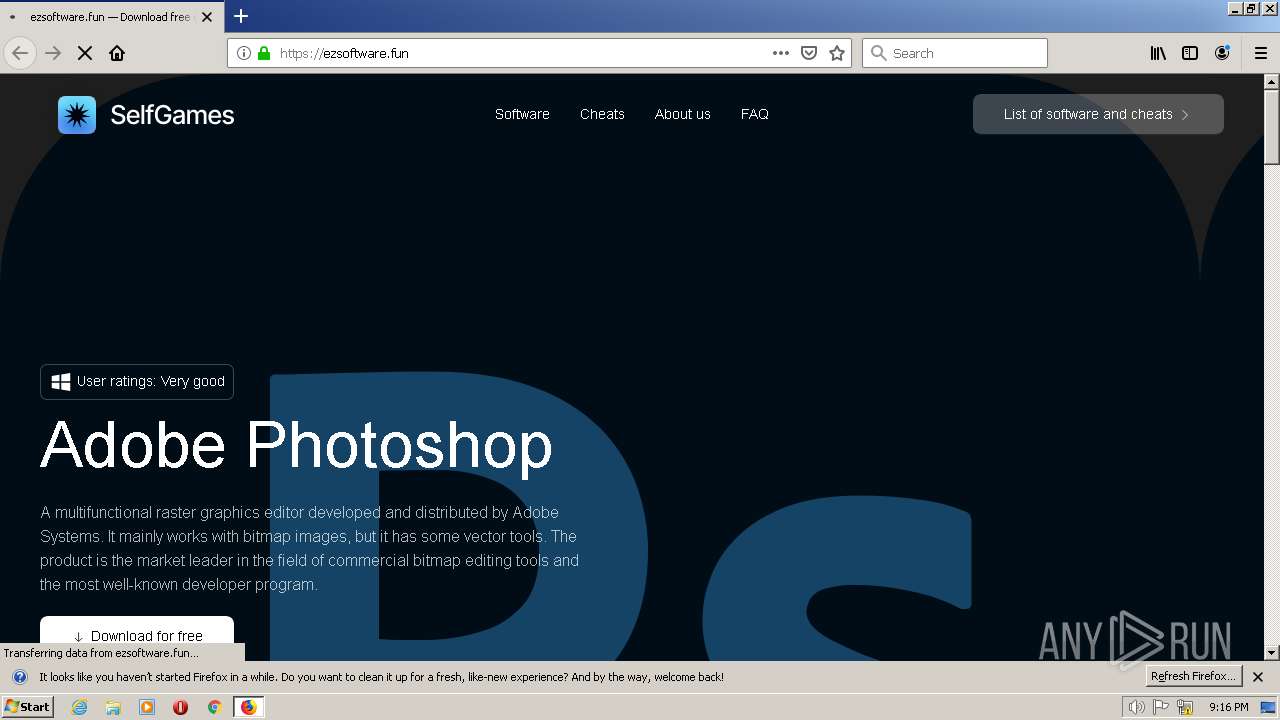1280x720 pixels.
Task: Open the Firefox hamburger menu
Action: [1261, 53]
